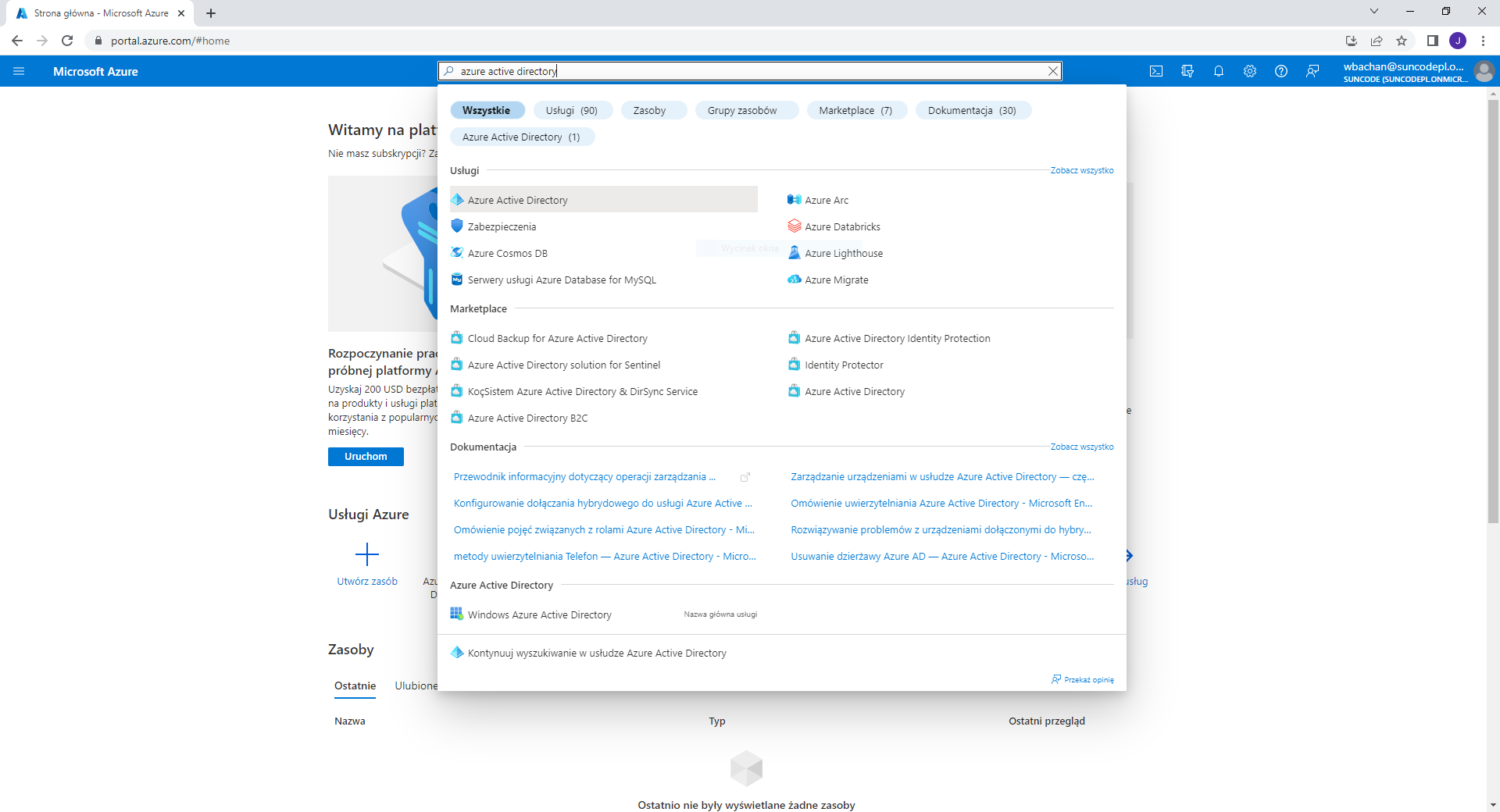Screen dimensions: 1500x812
Task: Open browser tab search chevron
Action: click(1374, 11)
